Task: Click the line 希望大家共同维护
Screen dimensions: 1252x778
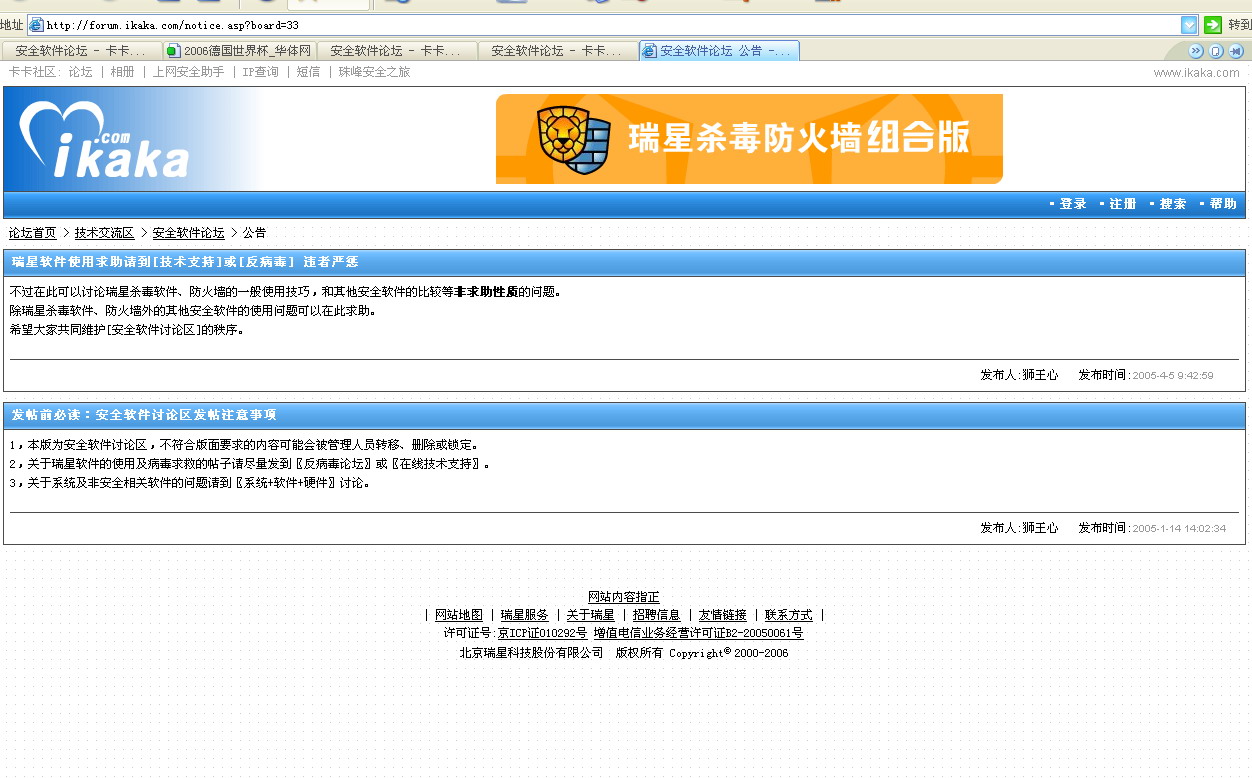Action: click(x=127, y=330)
